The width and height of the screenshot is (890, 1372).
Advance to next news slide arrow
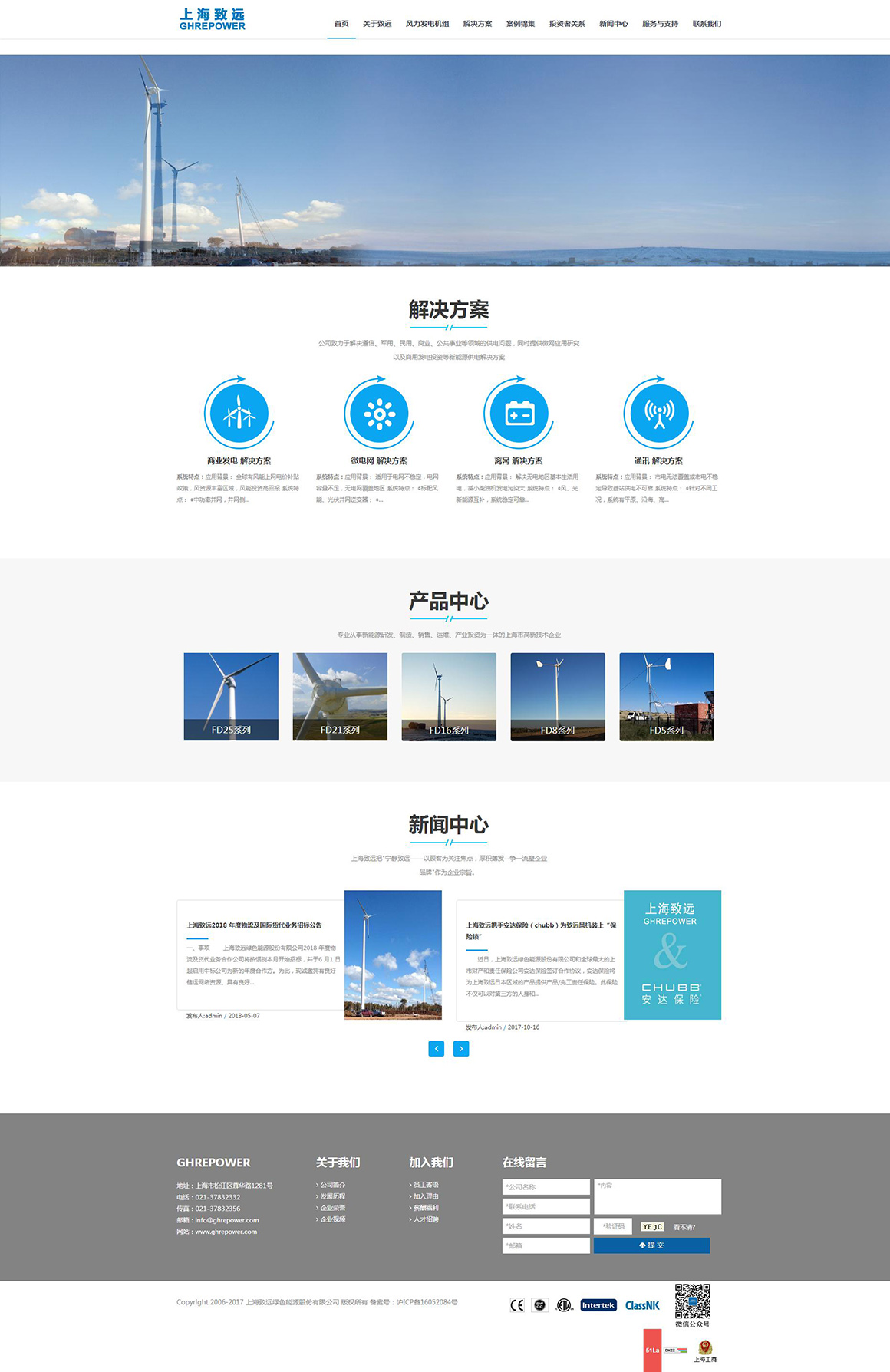pos(460,1048)
